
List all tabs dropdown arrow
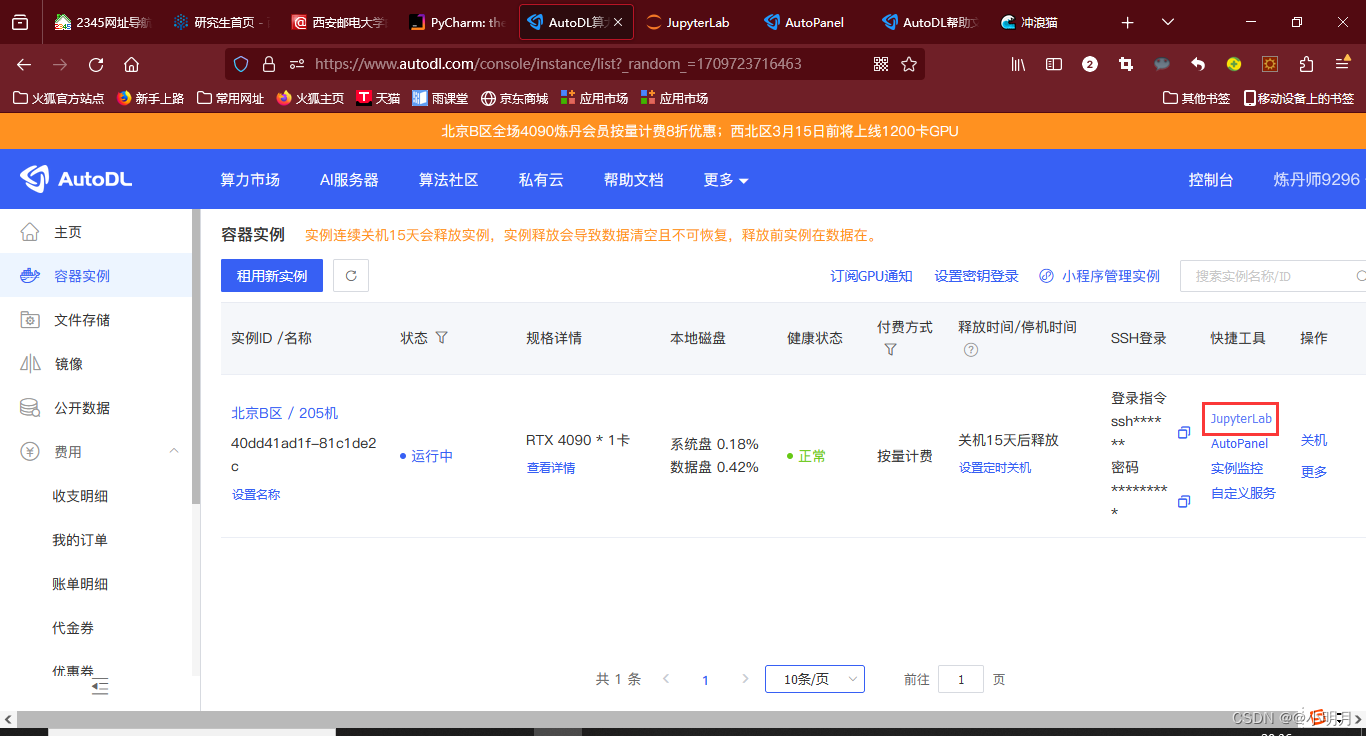[x=1168, y=22]
